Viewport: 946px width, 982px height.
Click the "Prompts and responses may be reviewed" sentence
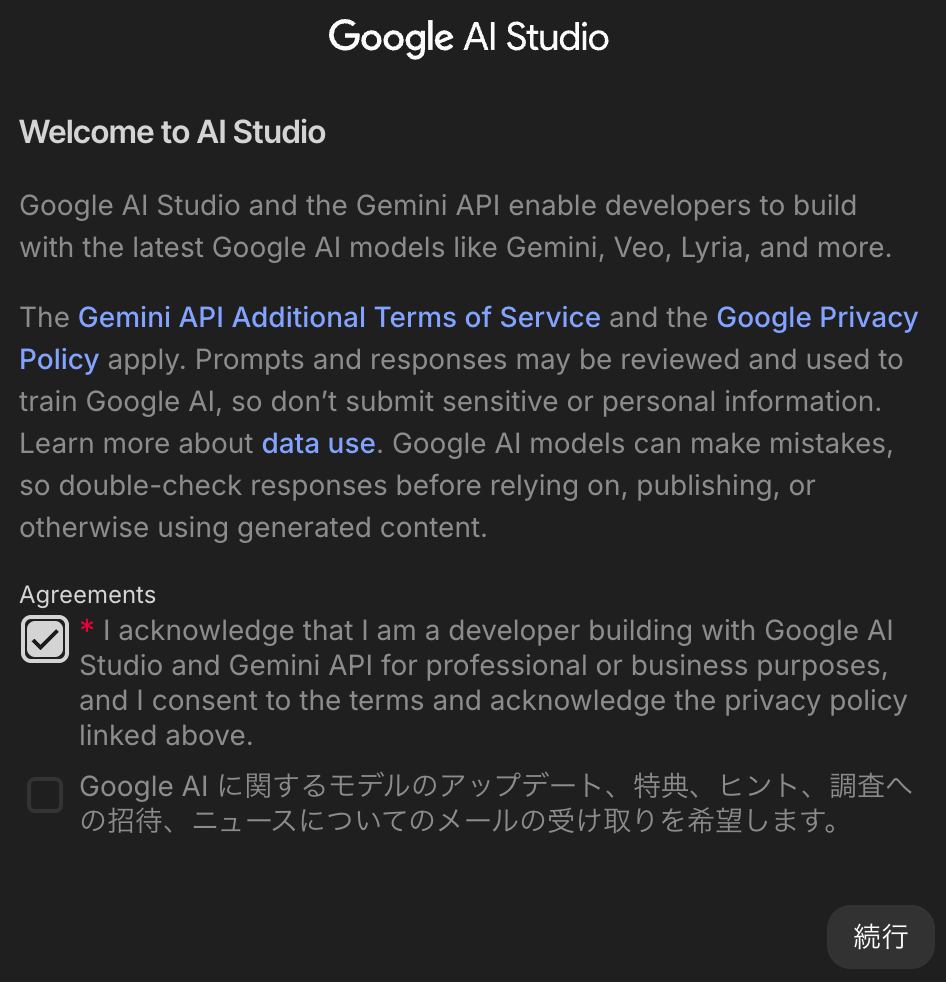[x=500, y=360]
